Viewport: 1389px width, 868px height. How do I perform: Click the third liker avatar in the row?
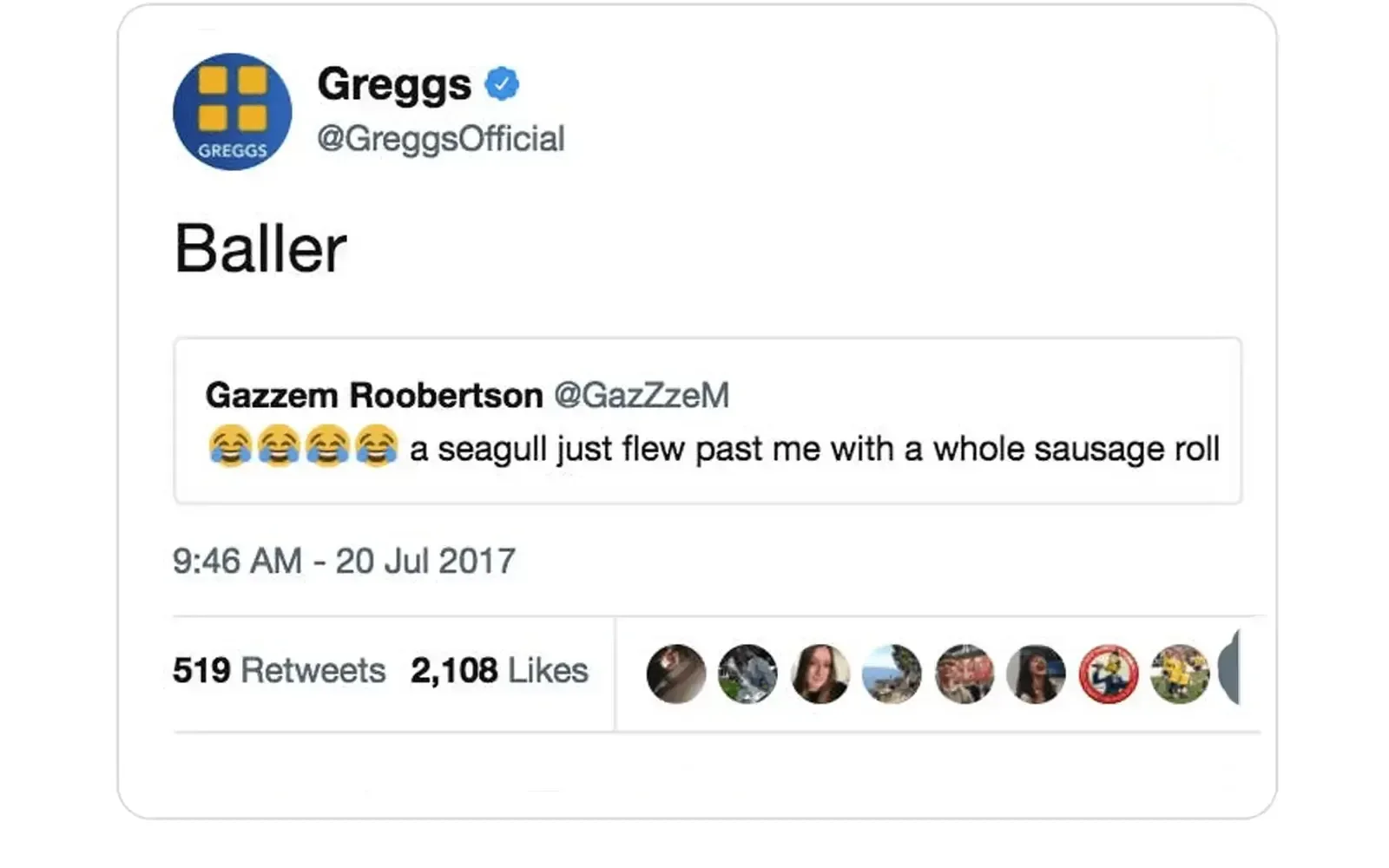820,673
